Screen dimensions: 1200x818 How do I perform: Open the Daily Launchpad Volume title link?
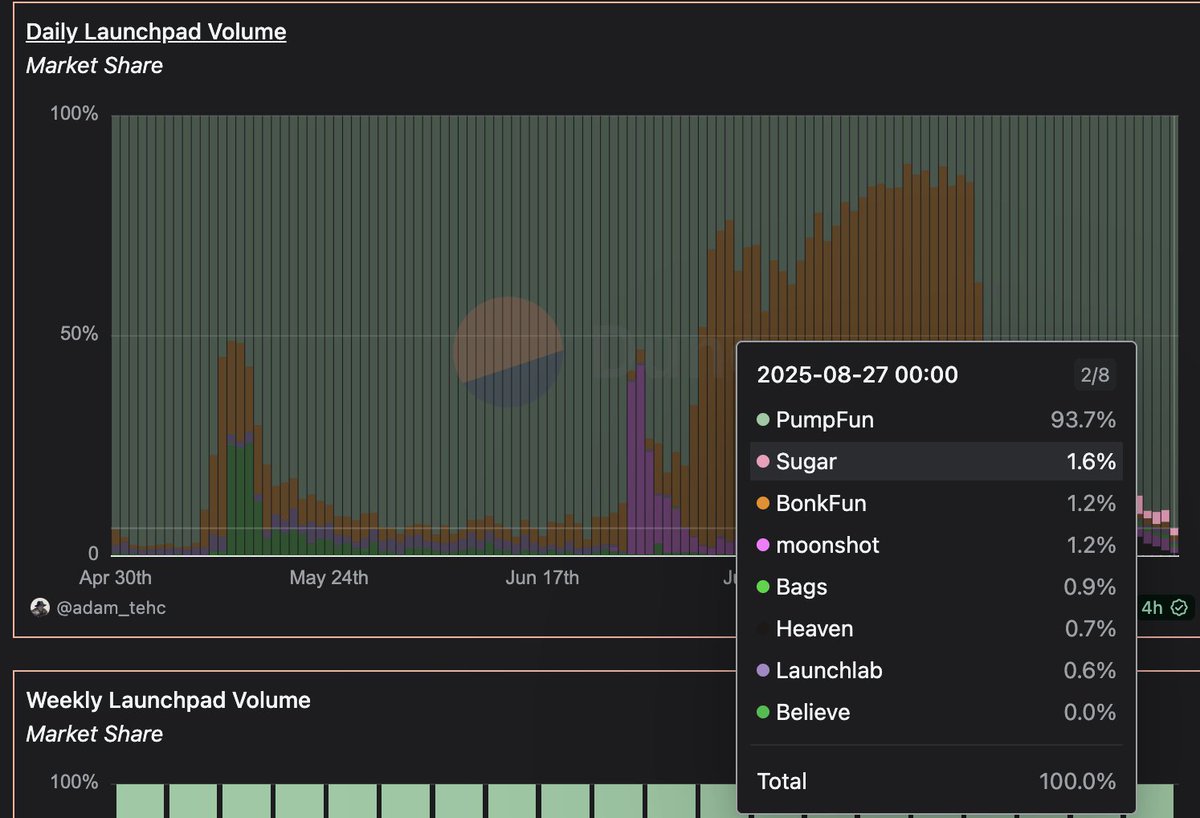pyautogui.click(x=156, y=31)
